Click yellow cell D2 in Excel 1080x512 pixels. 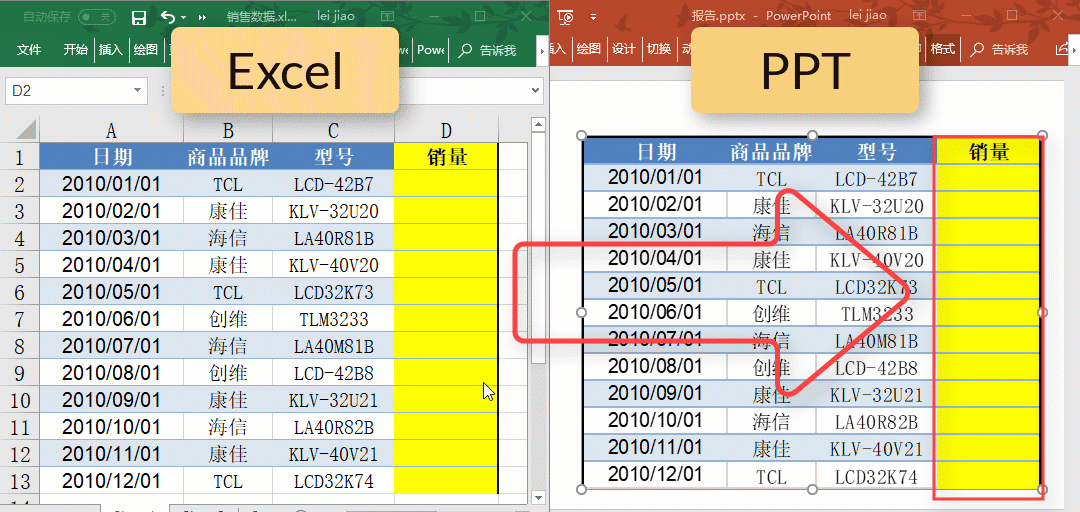[446, 184]
